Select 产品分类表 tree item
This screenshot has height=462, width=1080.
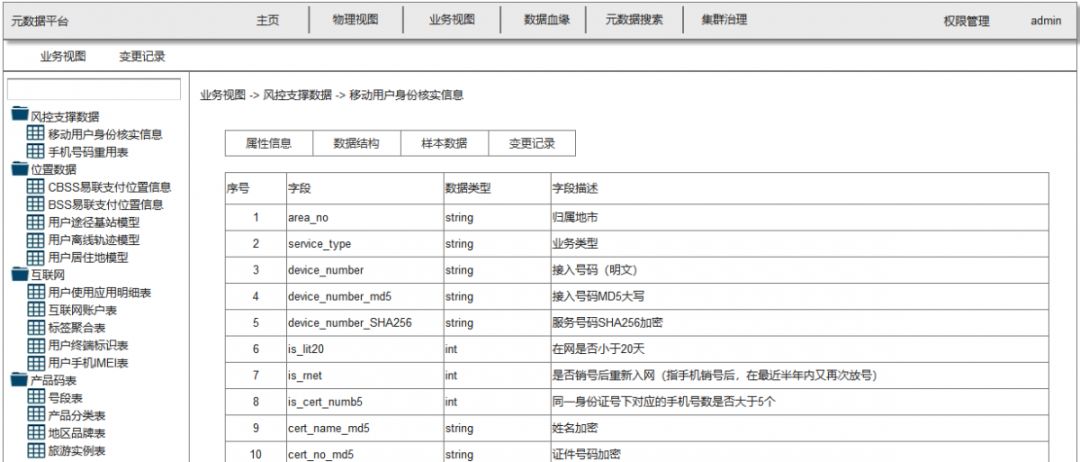coord(76,416)
